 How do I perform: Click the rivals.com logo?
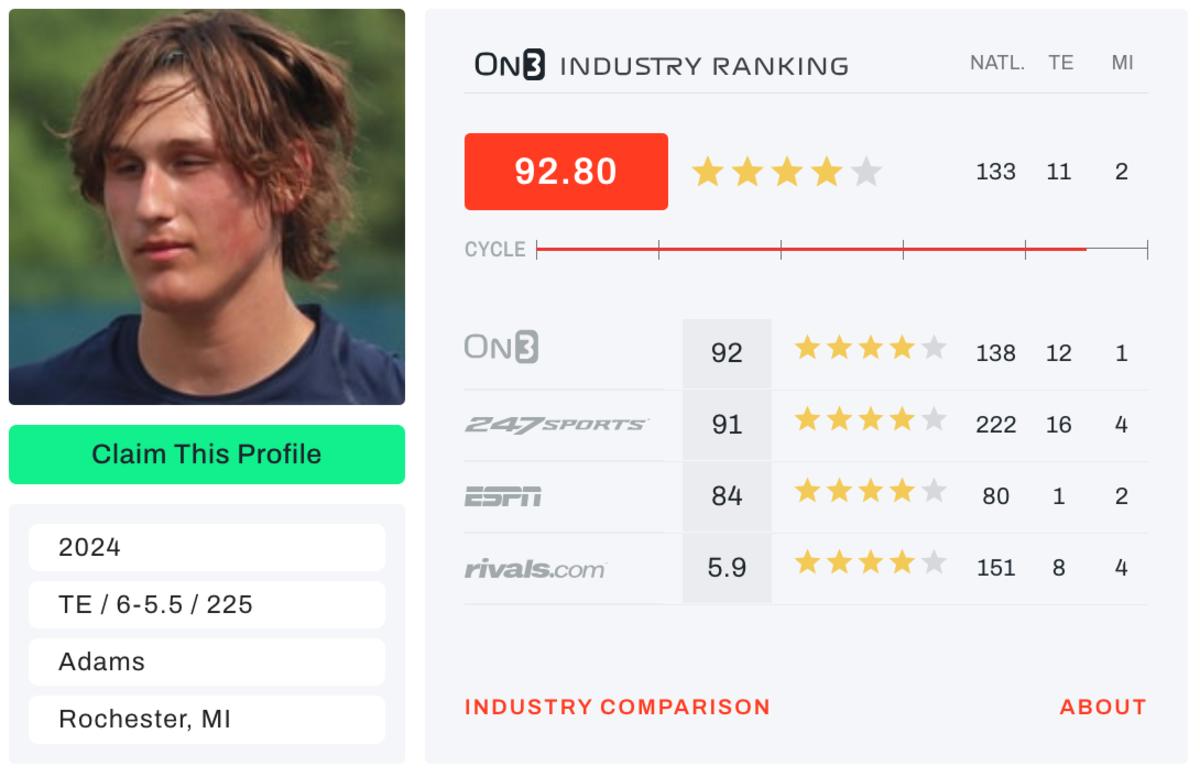pyautogui.click(x=535, y=569)
